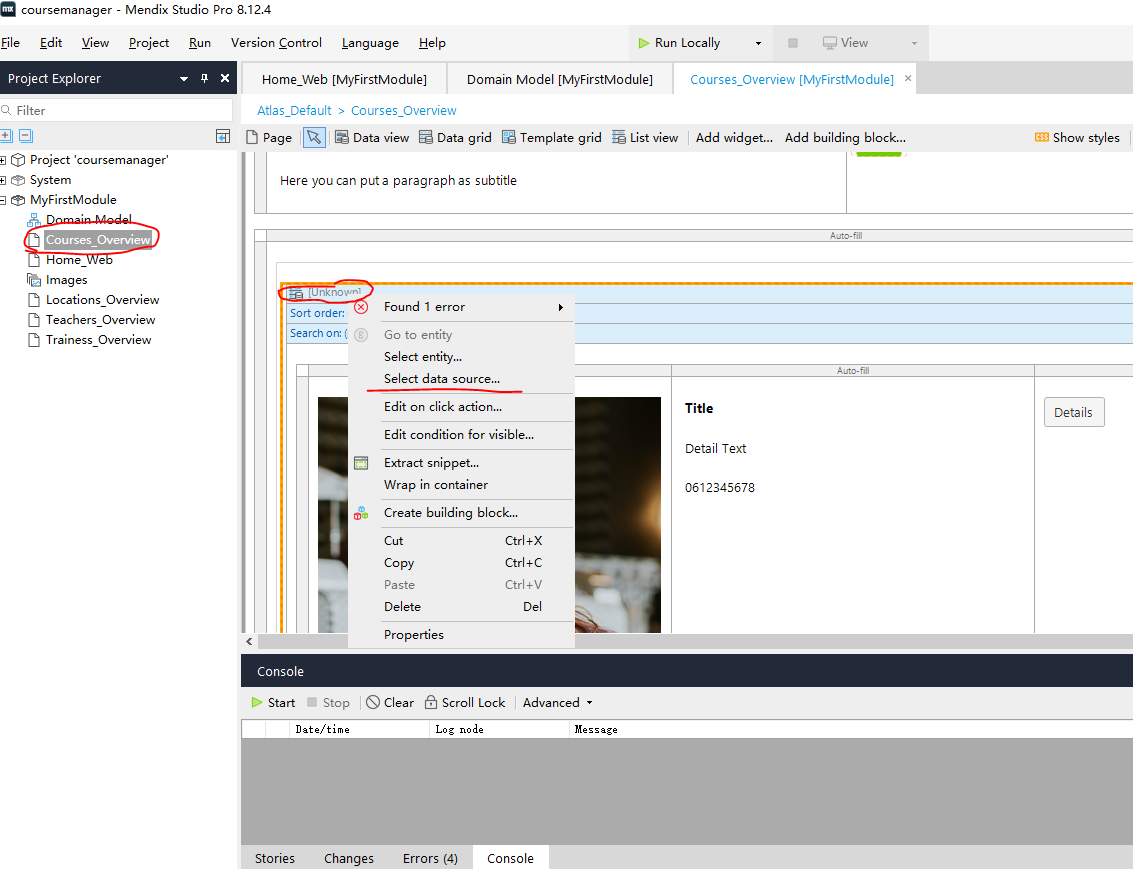The image size is (1133, 869).
Task: Toggle Show styles
Action: coord(1077,137)
